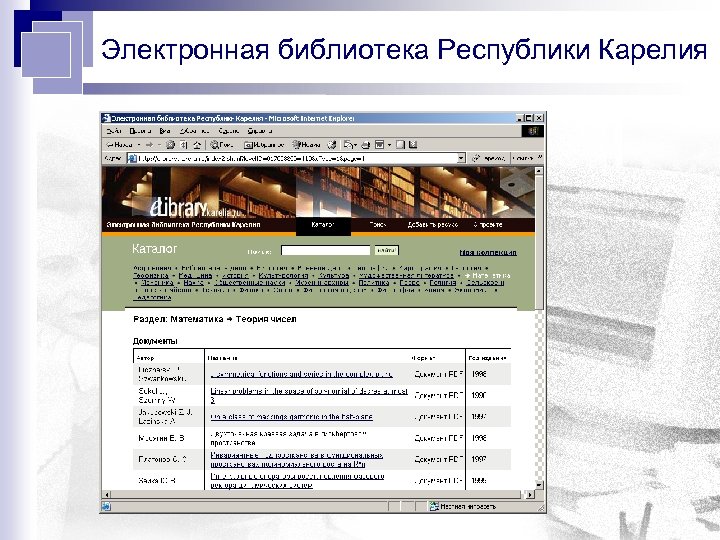Click the Refresh page toolbar icon
This screenshot has height=540, width=720.
(x=184, y=145)
